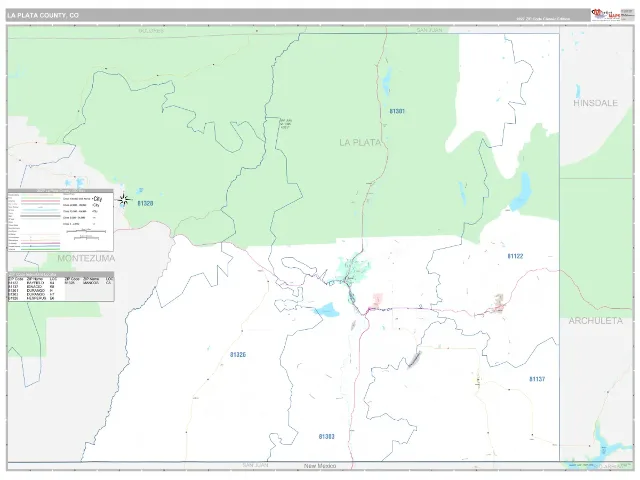Click the IGNACIO row in the ZIP table
The height and width of the screenshot is (480, 640).
click(x=33, y=287)
